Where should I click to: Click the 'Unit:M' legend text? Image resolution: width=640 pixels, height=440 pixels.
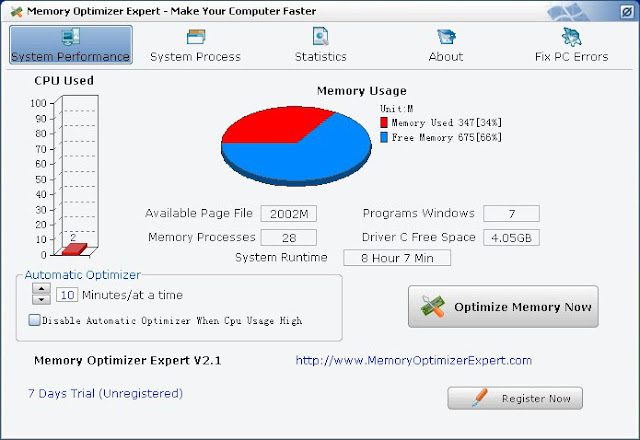(x=396, y=109)
